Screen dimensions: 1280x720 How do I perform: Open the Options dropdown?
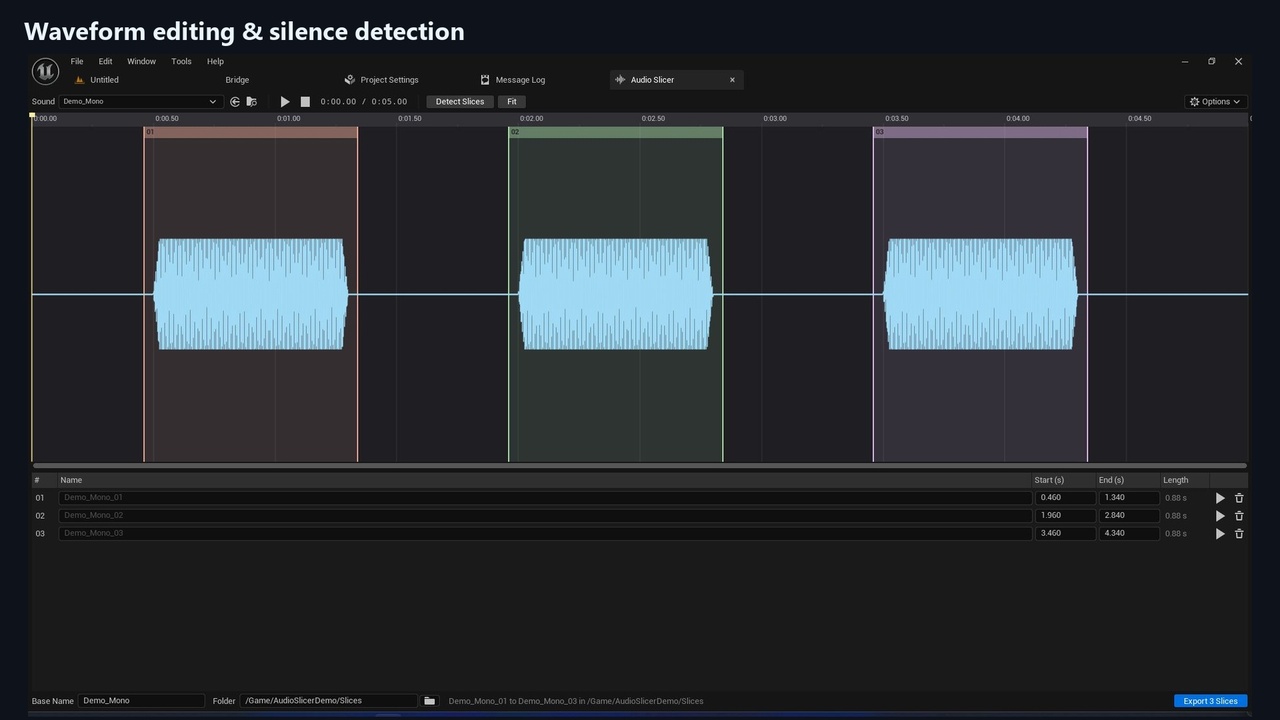(x=1215, y=101)
